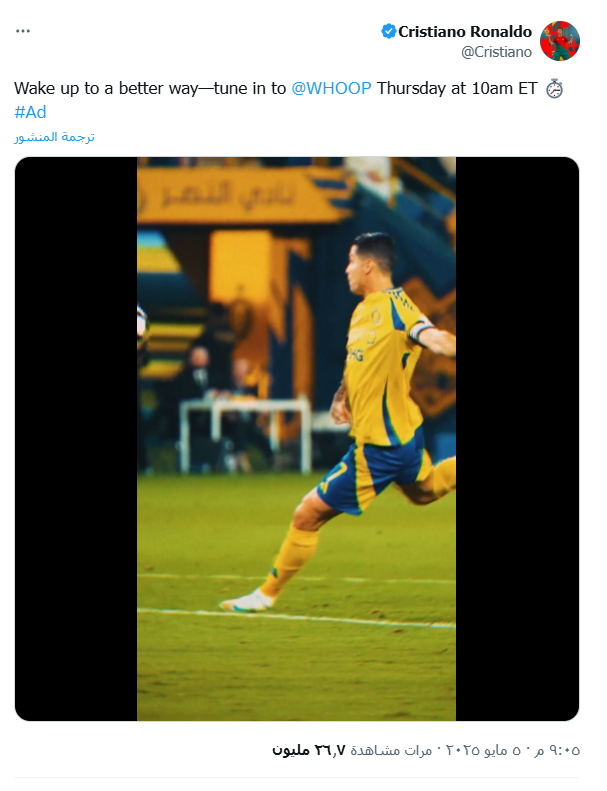This screenshot has height=791, width=607.
Task: Open the ٢٦,٧ مليون view count
Action: point(309,750)
